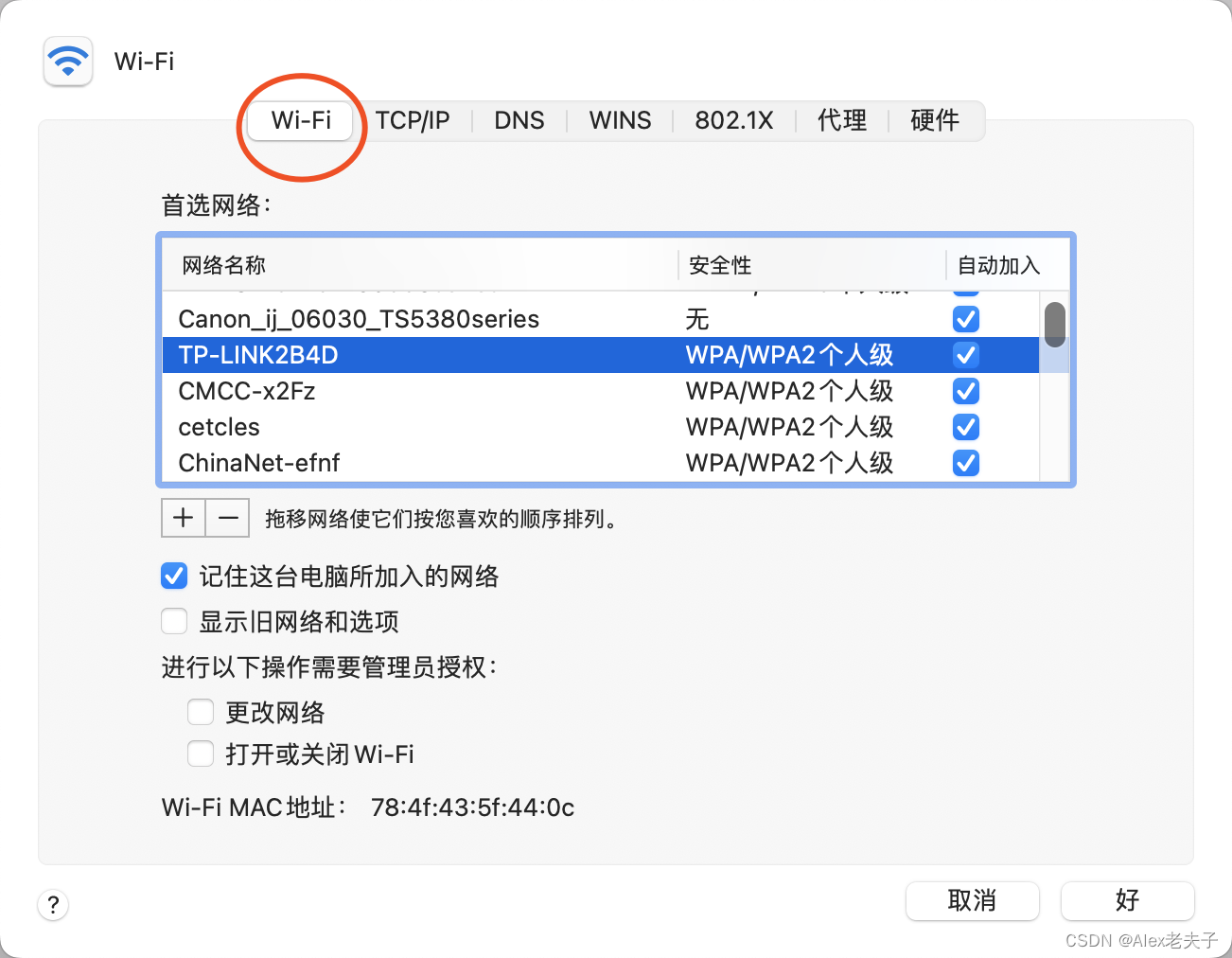Toggle auto-join for cetcles
This screenshot has height=958, width=1232.
pos(966,427)
